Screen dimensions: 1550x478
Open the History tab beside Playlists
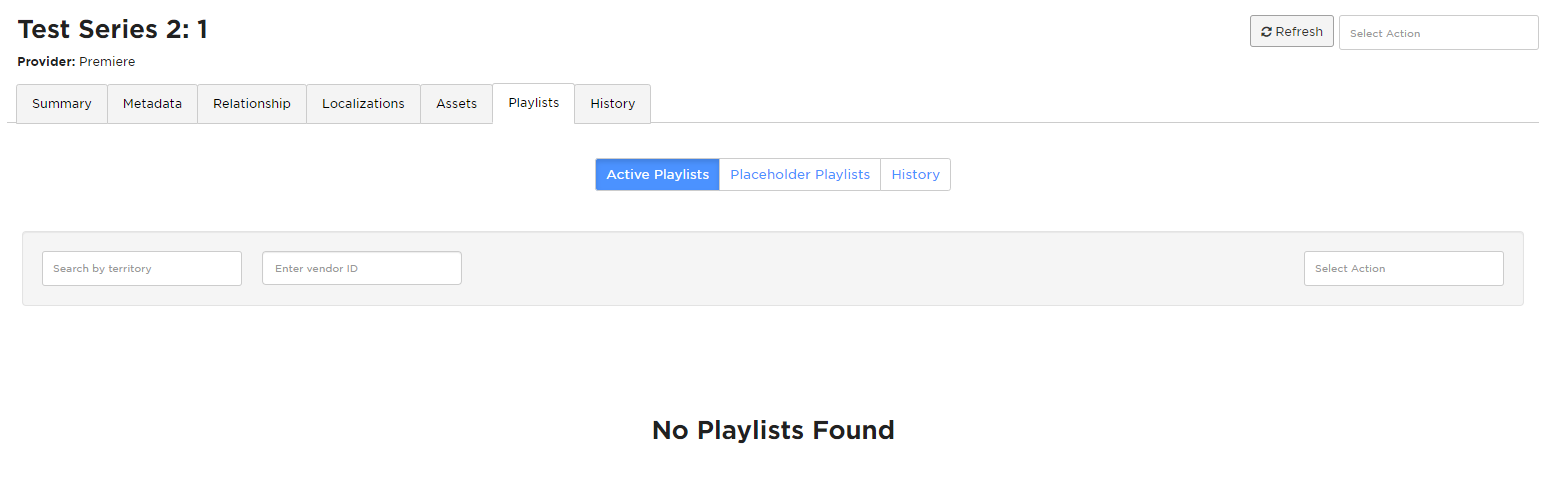tap(613, 104)
